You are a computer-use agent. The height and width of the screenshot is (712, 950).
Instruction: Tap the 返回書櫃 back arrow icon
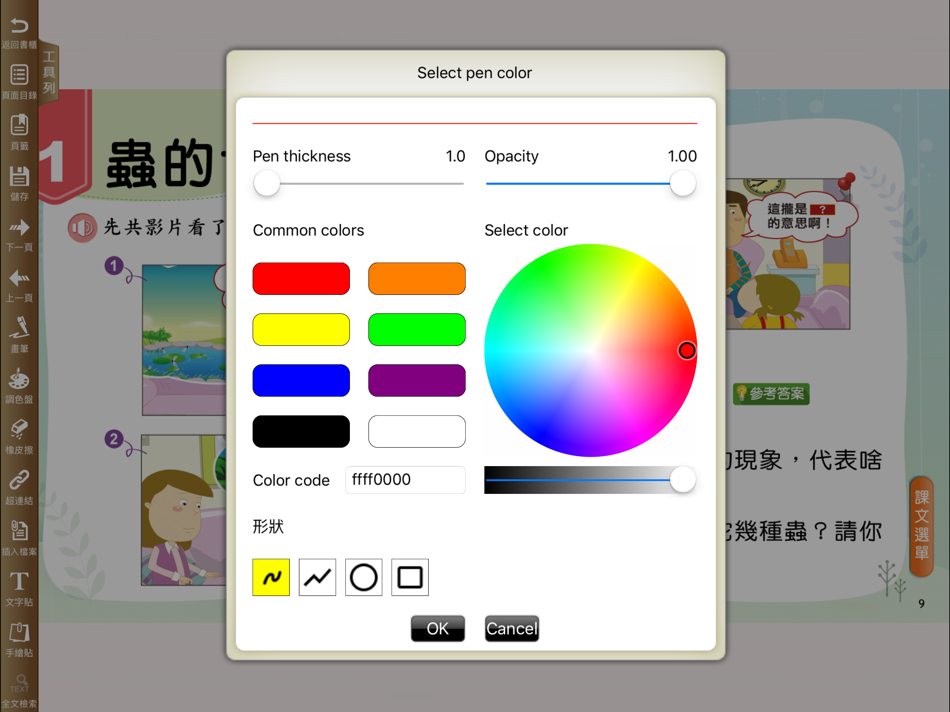(x=19, y=26)
